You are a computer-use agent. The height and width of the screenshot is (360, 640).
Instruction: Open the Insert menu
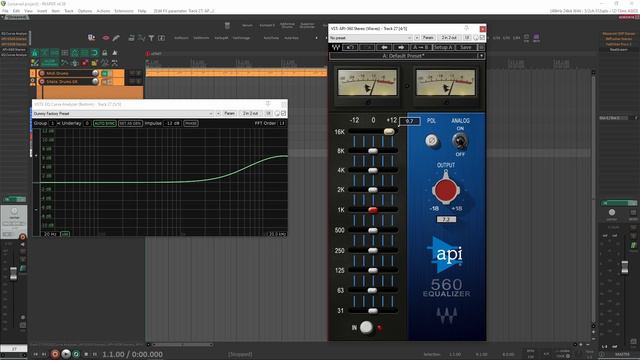(42, 11)
